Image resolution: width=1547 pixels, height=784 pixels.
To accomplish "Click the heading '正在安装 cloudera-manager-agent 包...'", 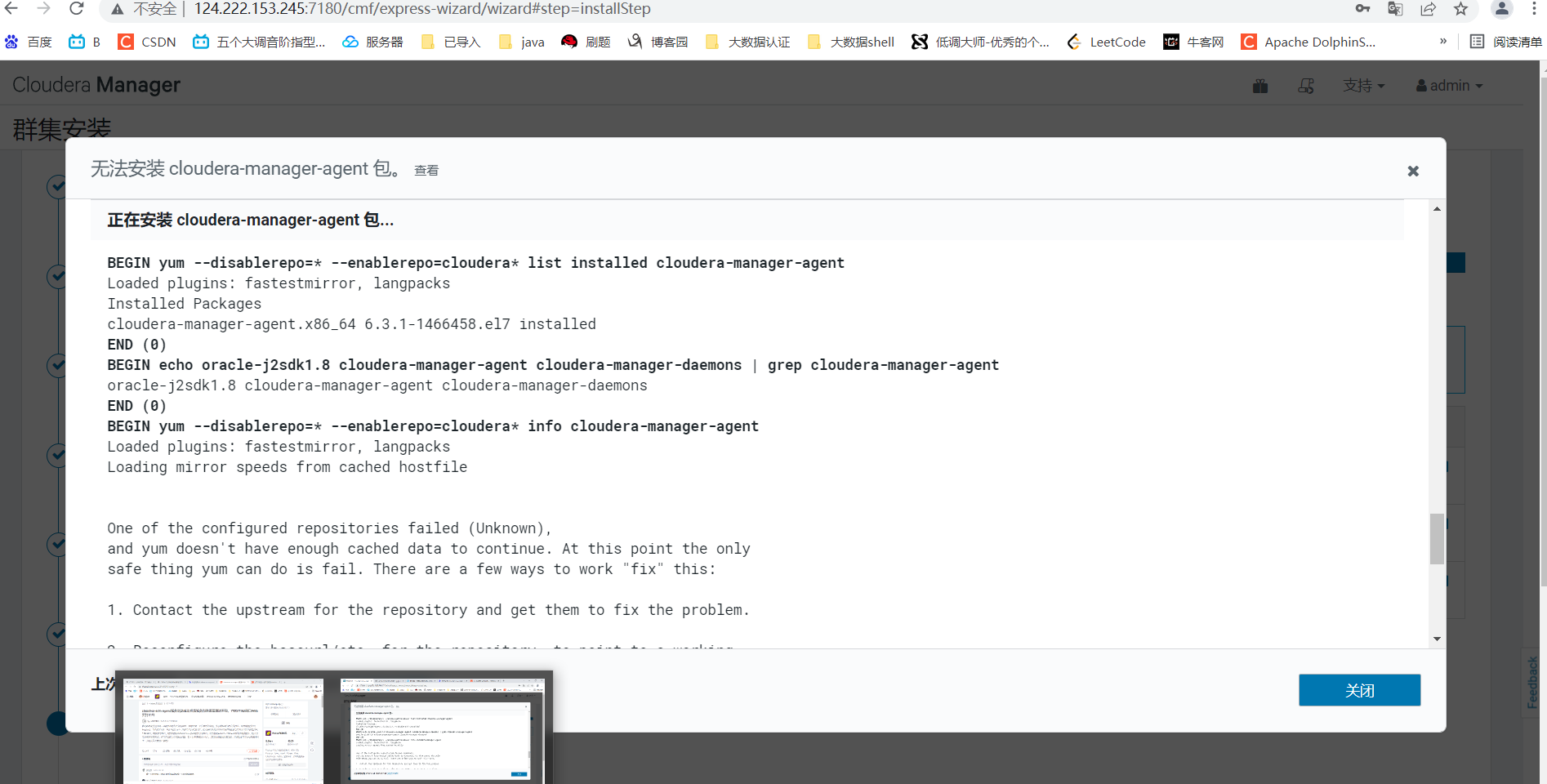I will (251, 220).
